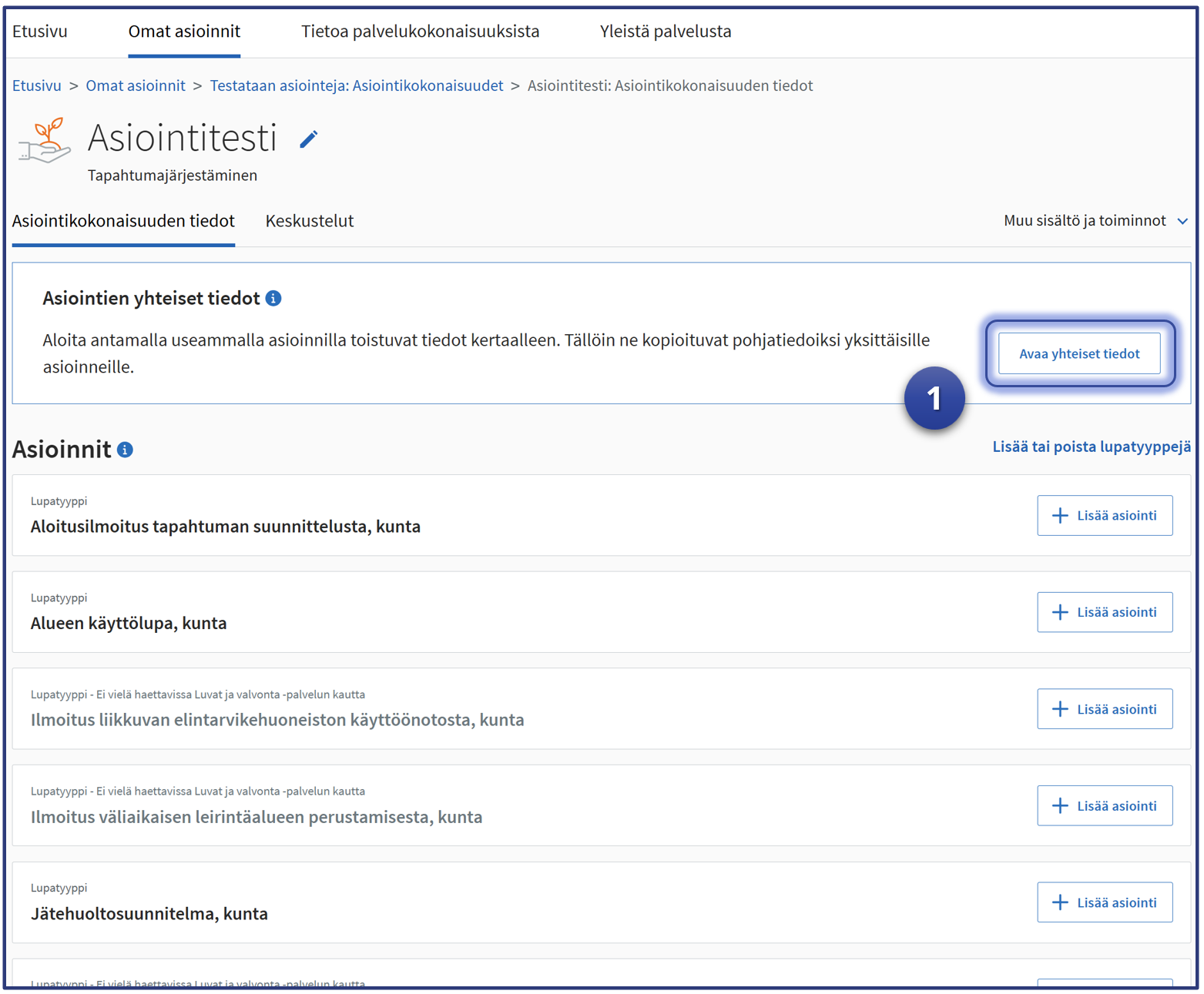
Task: Click the plus icon for Aloitusilmoitus tapahtuman suunnittelusta
Action: 1060,516
